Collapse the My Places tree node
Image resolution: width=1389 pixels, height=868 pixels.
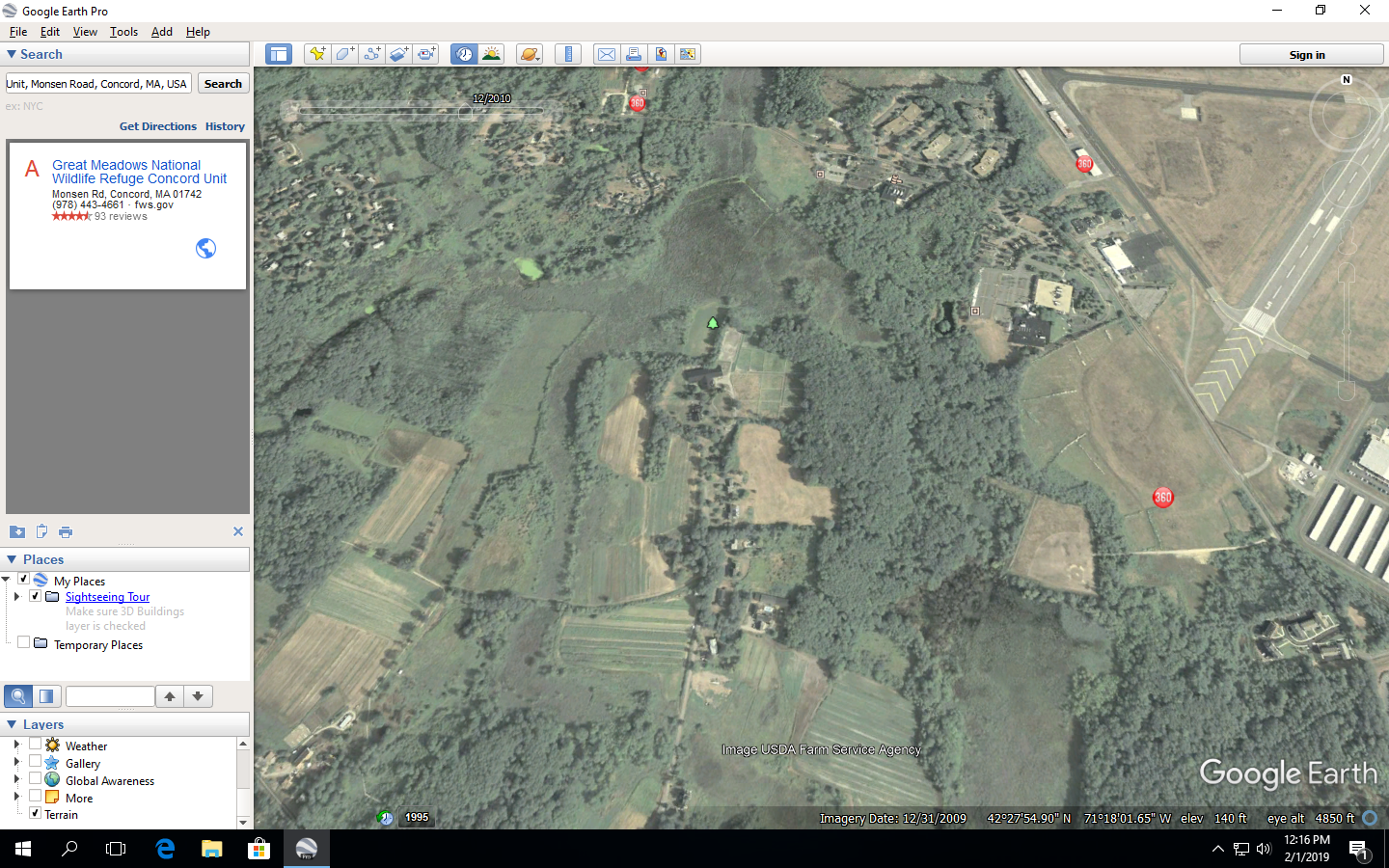[6, 580]
